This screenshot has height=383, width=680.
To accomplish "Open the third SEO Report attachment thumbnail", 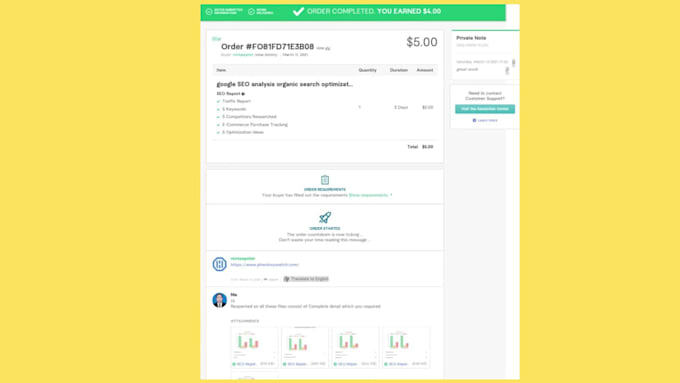I will coord(356,347).
